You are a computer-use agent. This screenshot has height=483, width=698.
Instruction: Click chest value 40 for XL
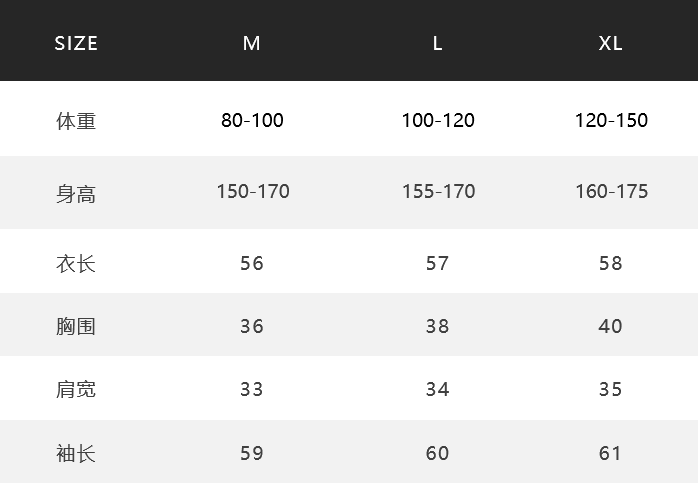610,326
